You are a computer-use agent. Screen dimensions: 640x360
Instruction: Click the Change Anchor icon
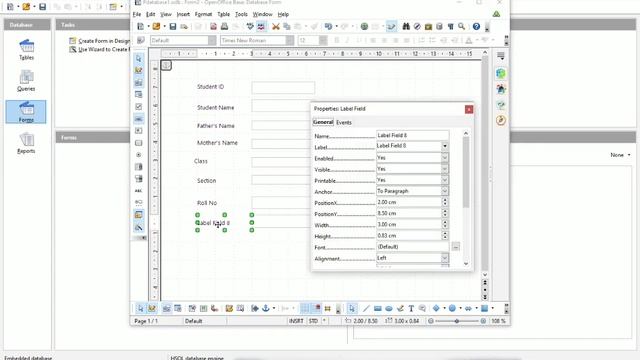point(266,308)
